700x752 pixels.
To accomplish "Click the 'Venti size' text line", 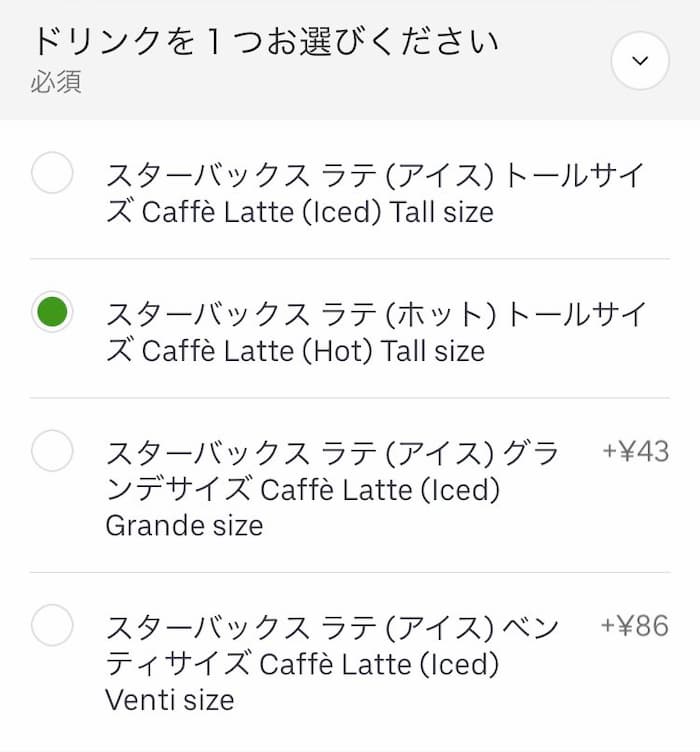I will [169, 700].
